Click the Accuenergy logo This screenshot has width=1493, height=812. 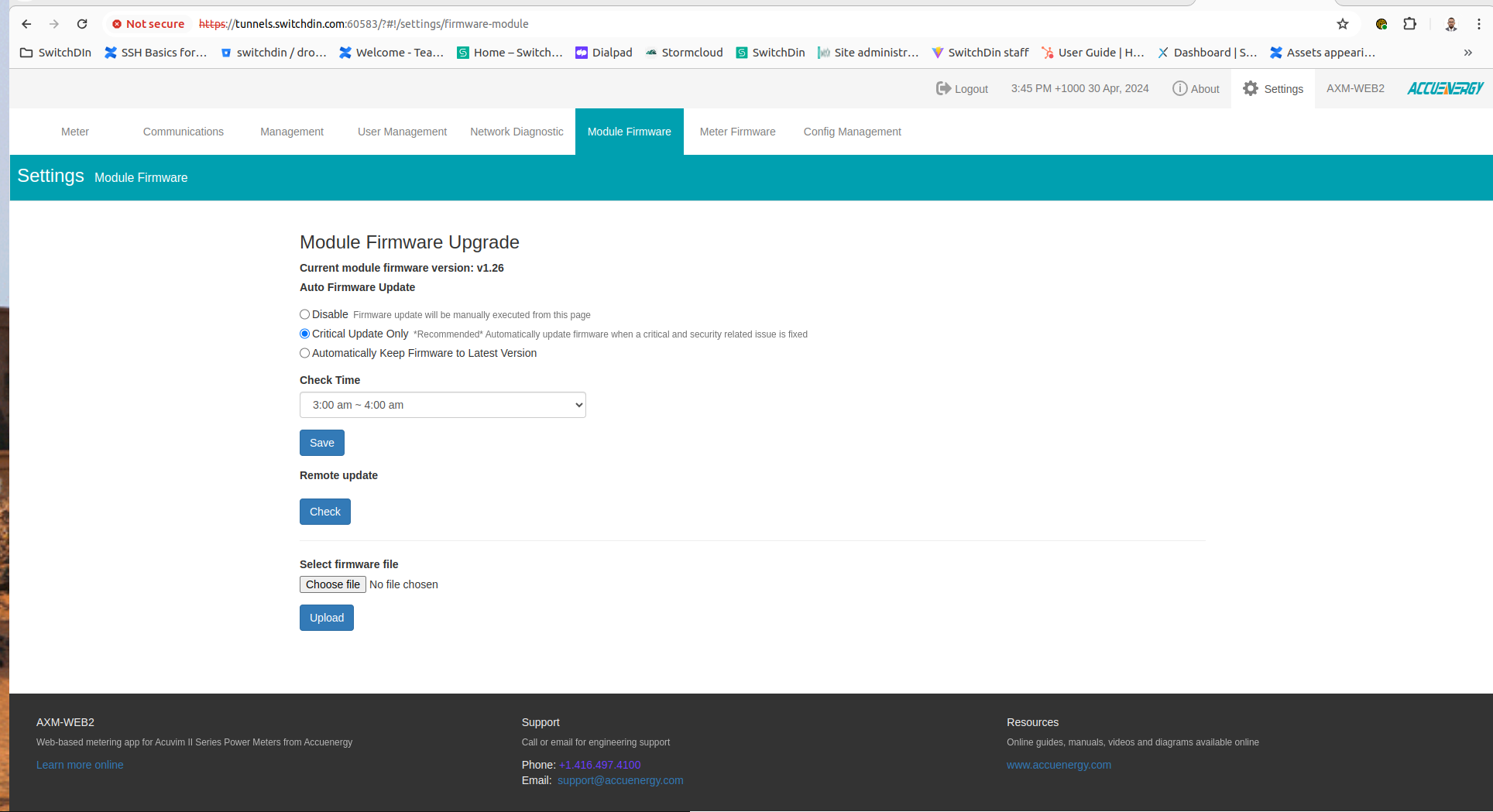[1445, 88]
